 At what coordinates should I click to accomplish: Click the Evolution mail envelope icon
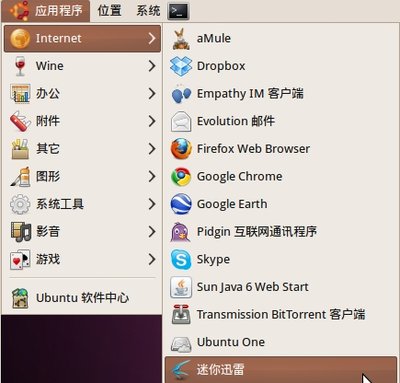[x=181, y=121]
